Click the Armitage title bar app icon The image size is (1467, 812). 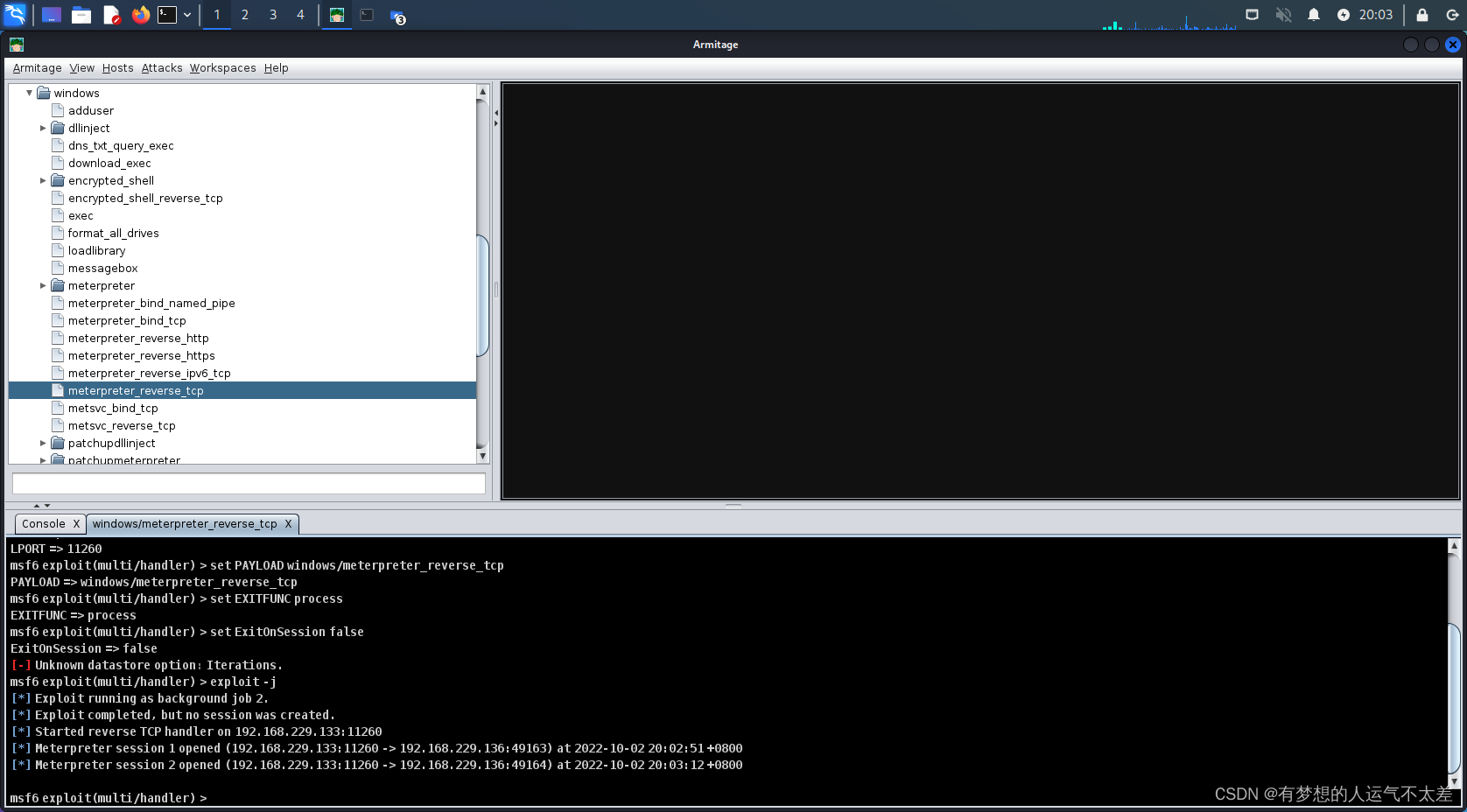coord(17,45)
